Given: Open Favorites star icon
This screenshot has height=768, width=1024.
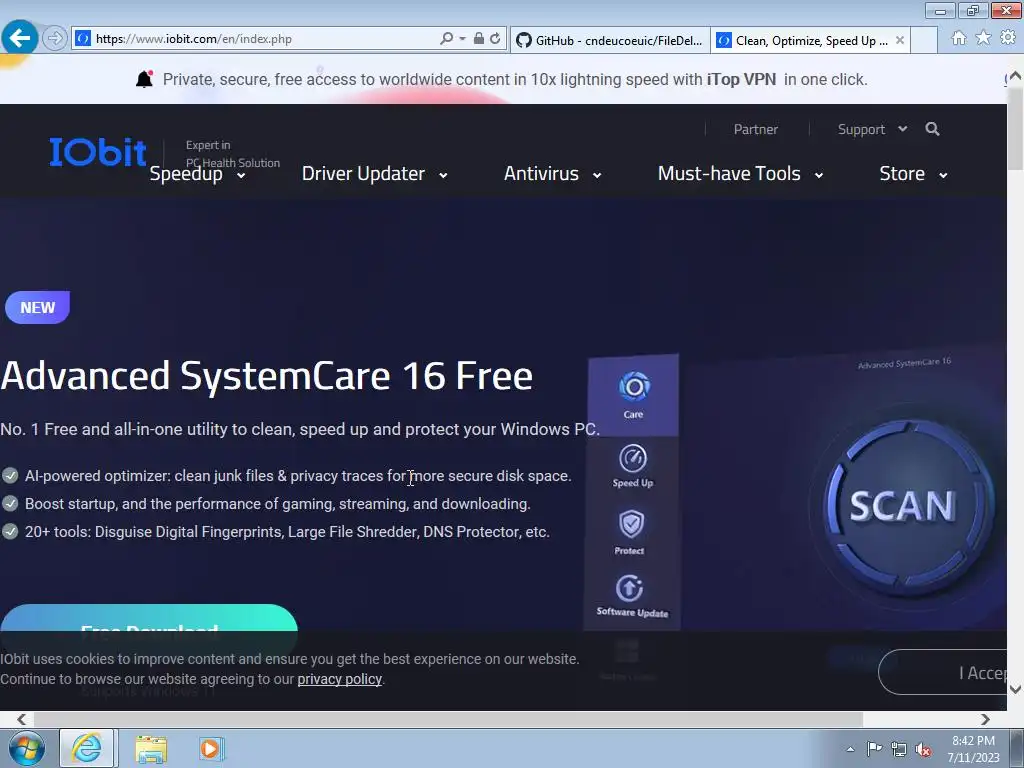Looking at the screenshot, I should pos(983,39).
